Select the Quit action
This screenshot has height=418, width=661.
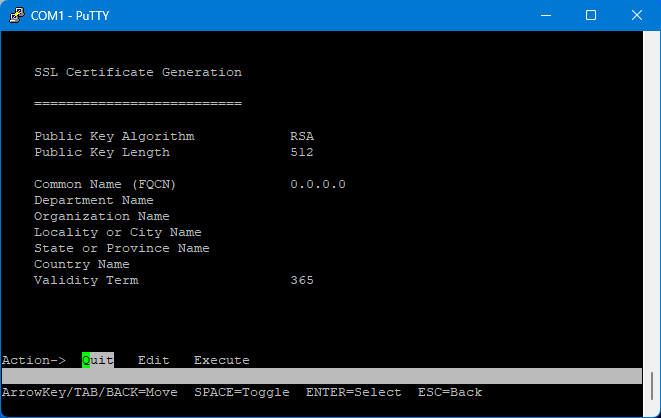click(98, 360)
